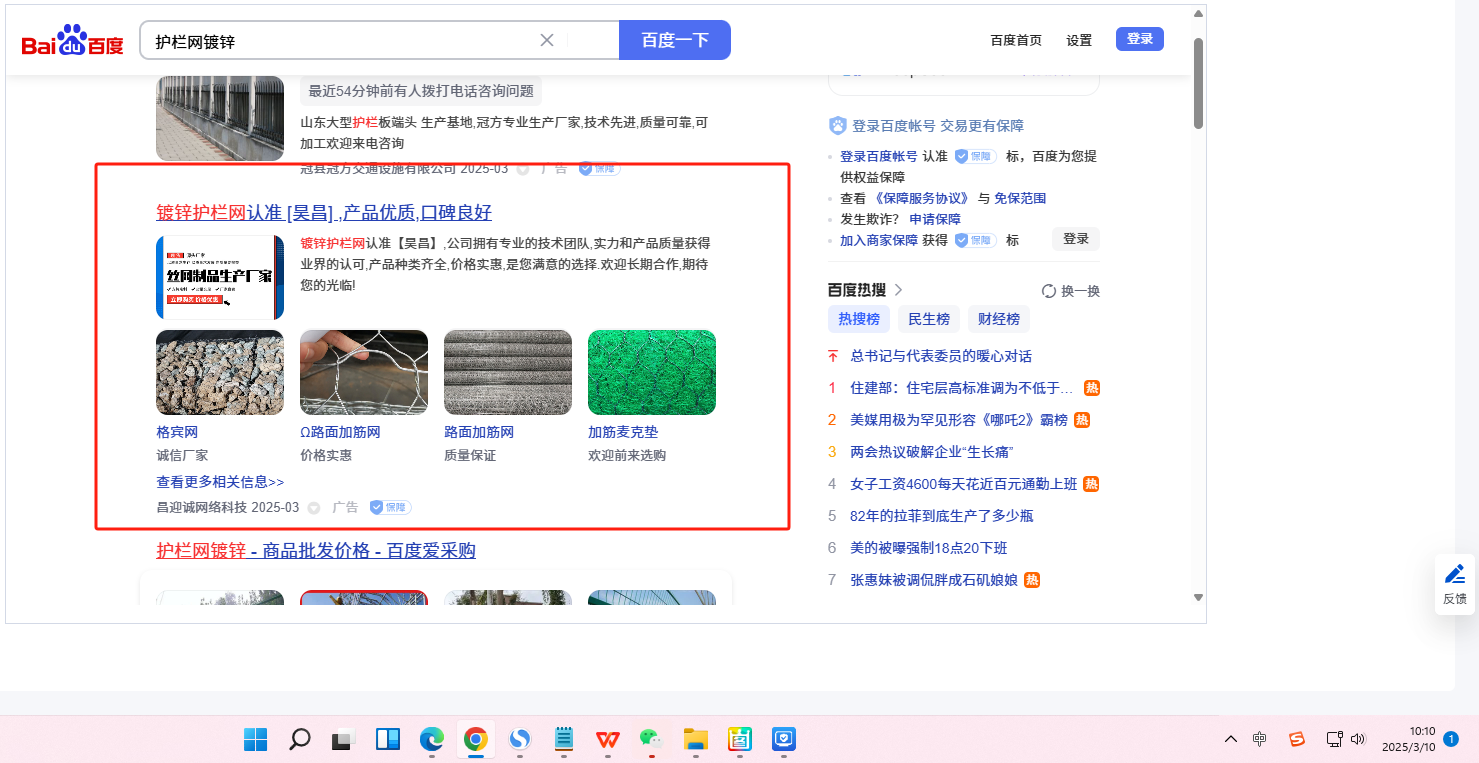Open the 免保范围 link
1479x763 pixels.
(1020, 198)
